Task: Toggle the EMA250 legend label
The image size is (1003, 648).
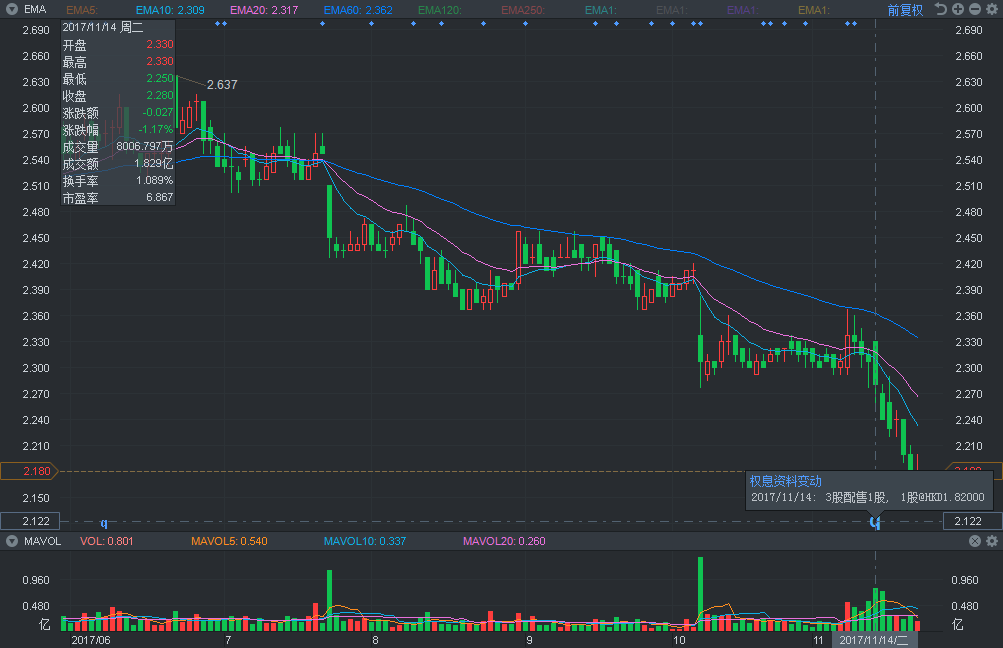Action: (523, 10)
